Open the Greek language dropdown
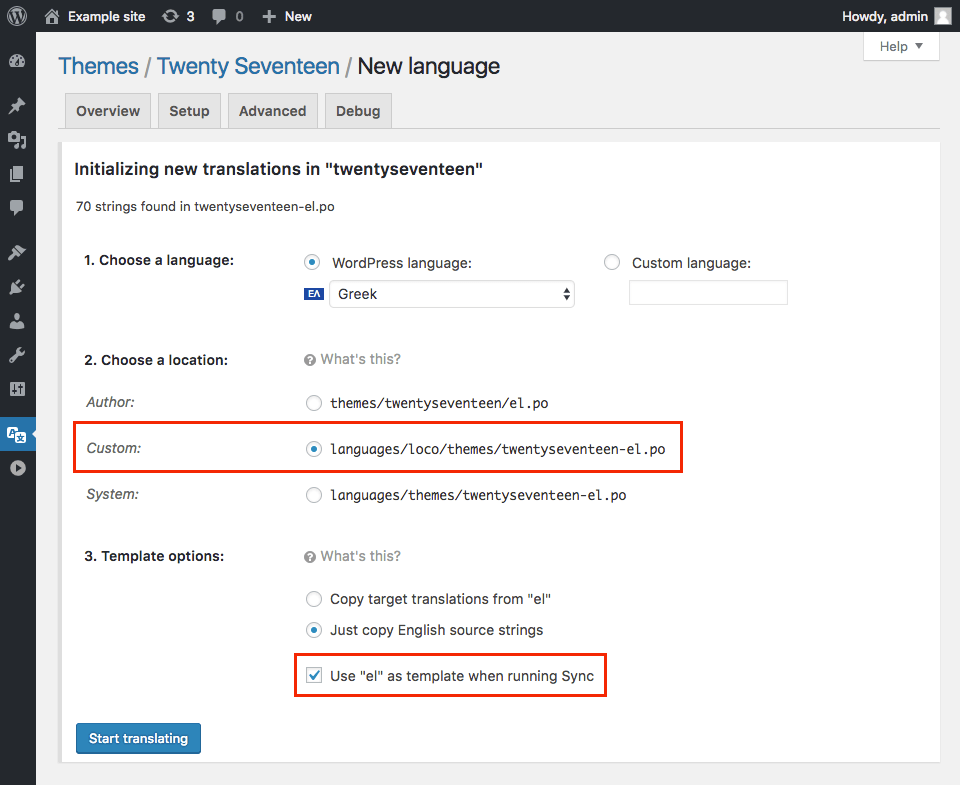 coord(452,294)
